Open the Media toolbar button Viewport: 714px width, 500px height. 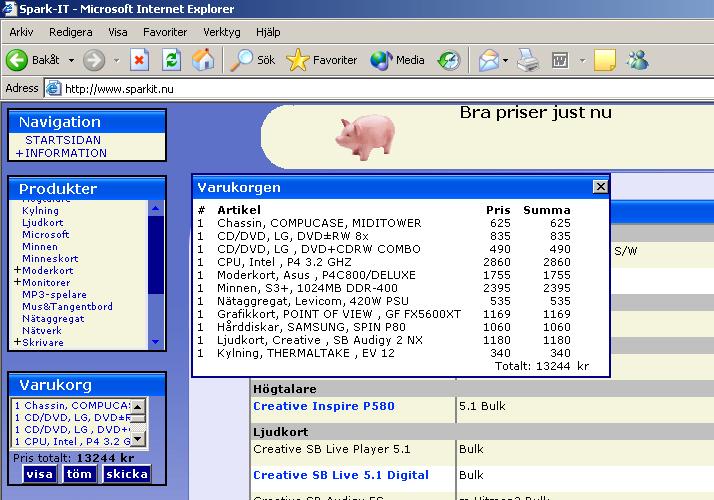pyautogui.click(x=398, y=60)
